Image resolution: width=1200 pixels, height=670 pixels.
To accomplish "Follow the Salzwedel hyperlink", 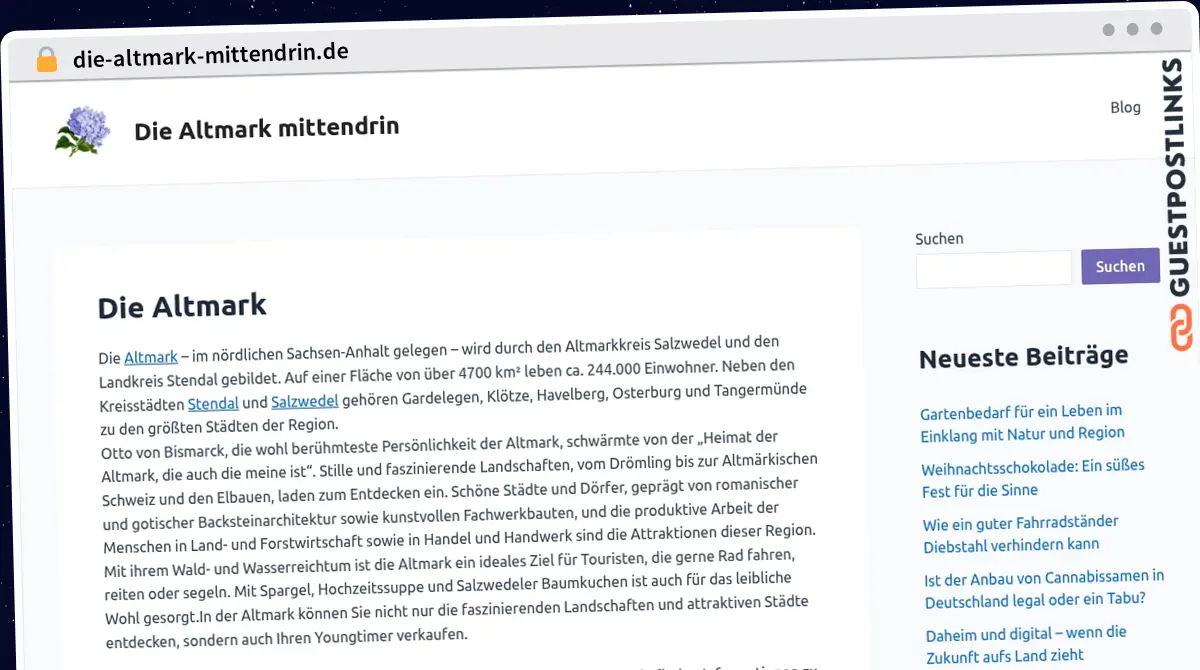I will [305, 402].
